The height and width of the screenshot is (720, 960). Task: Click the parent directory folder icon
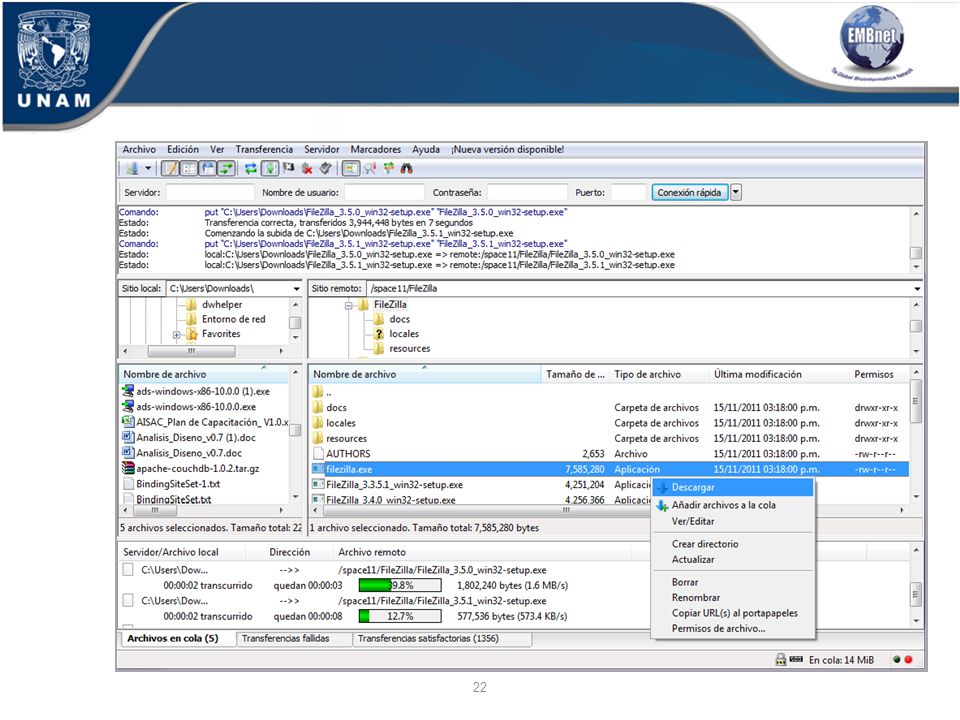coord(318,392)
